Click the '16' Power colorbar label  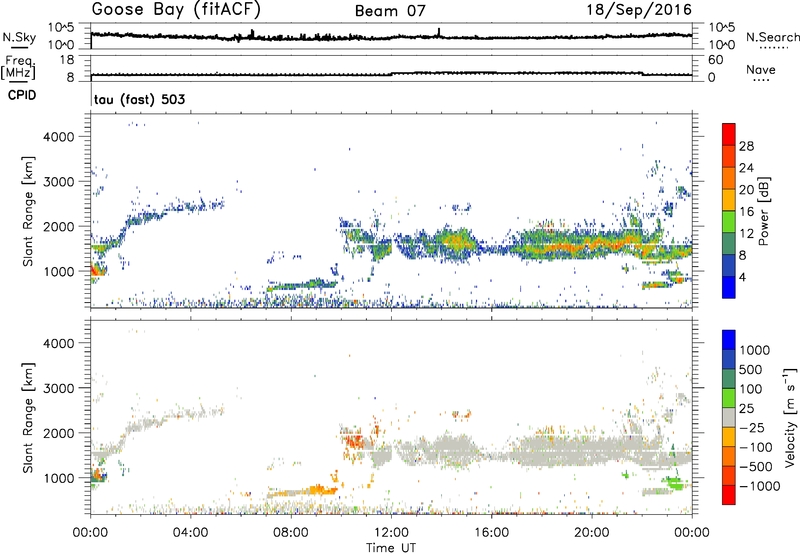coord(746,212)
